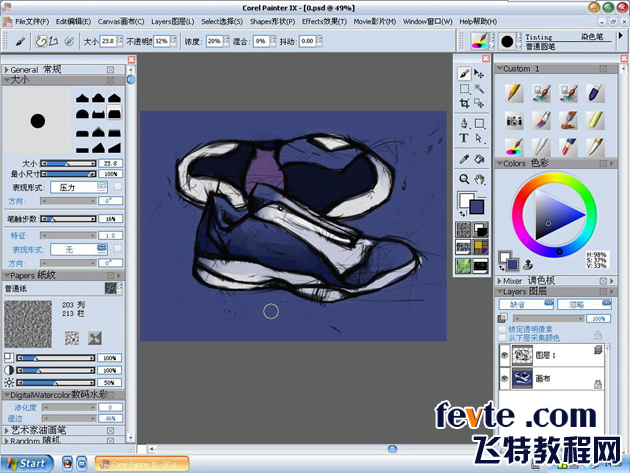Open the 忽略 composite depth dropdown
630x473 pixels.
[x=585, y=304]
